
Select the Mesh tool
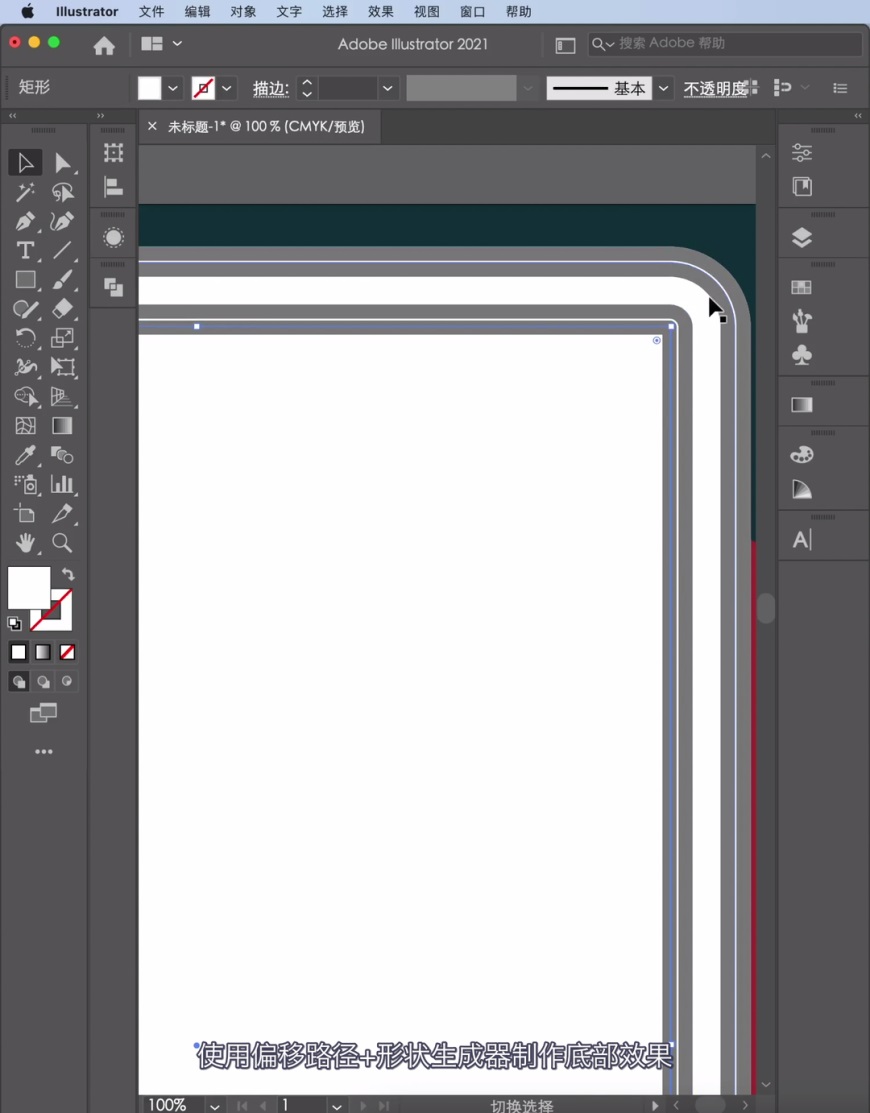pyautogui.click(x=26, y=425)
